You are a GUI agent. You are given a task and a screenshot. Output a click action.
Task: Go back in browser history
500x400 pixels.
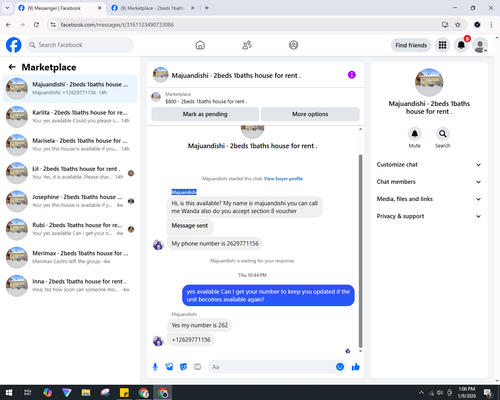point(8,25)
